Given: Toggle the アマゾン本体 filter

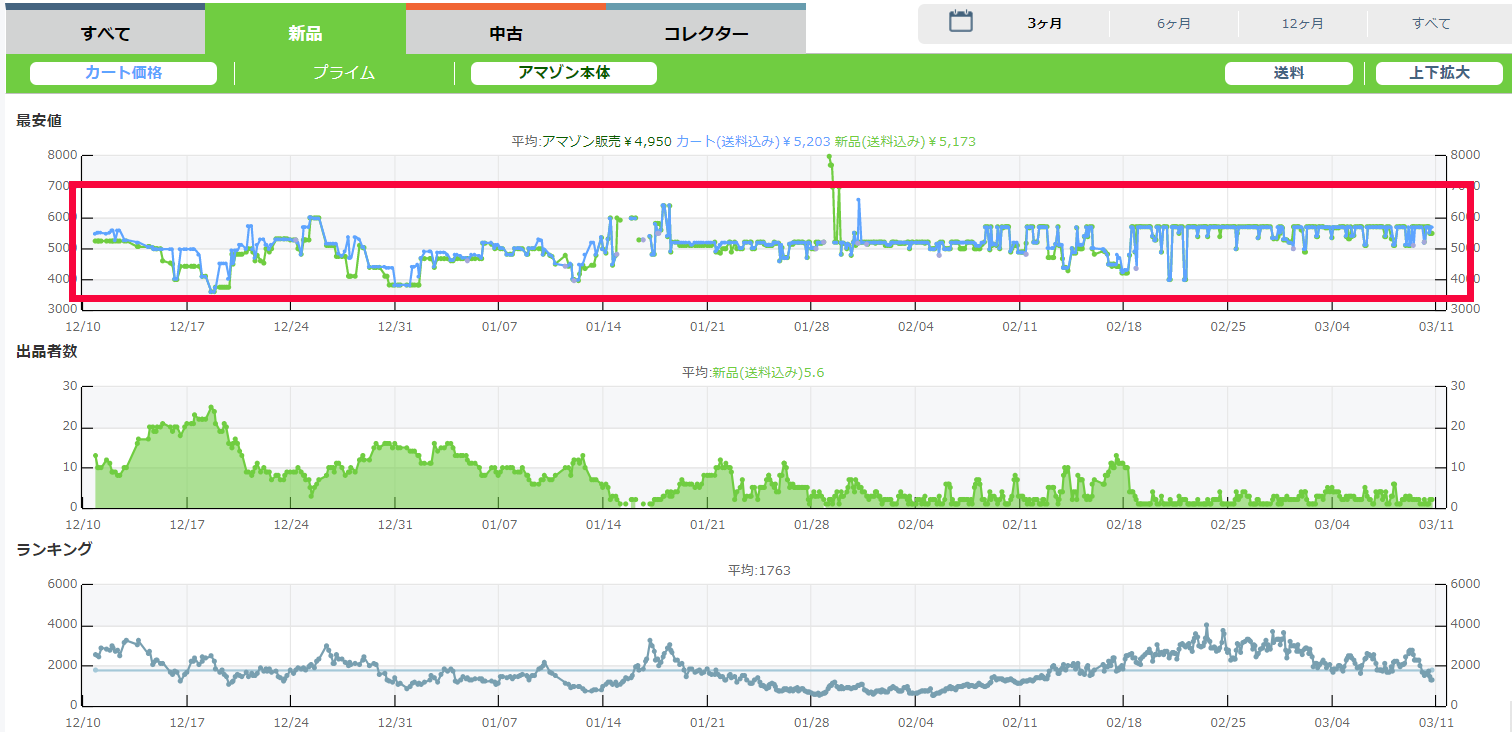Looking at the screenshot, I should click(564, 73).
